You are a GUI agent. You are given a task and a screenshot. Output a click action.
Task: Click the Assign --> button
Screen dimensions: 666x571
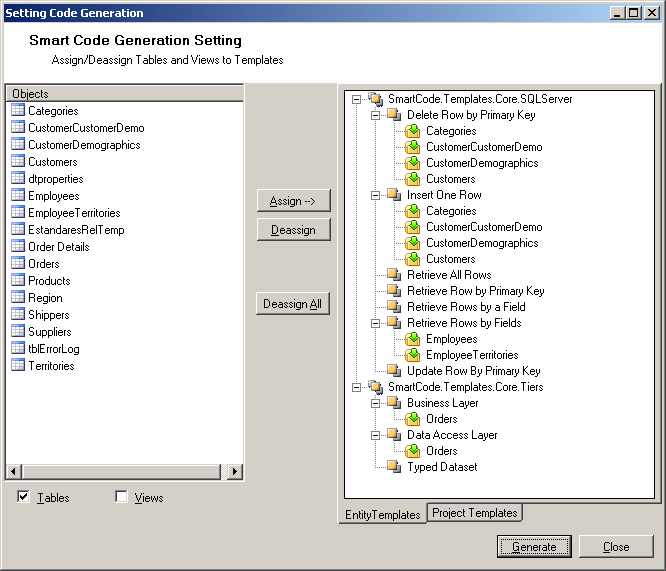293,201
